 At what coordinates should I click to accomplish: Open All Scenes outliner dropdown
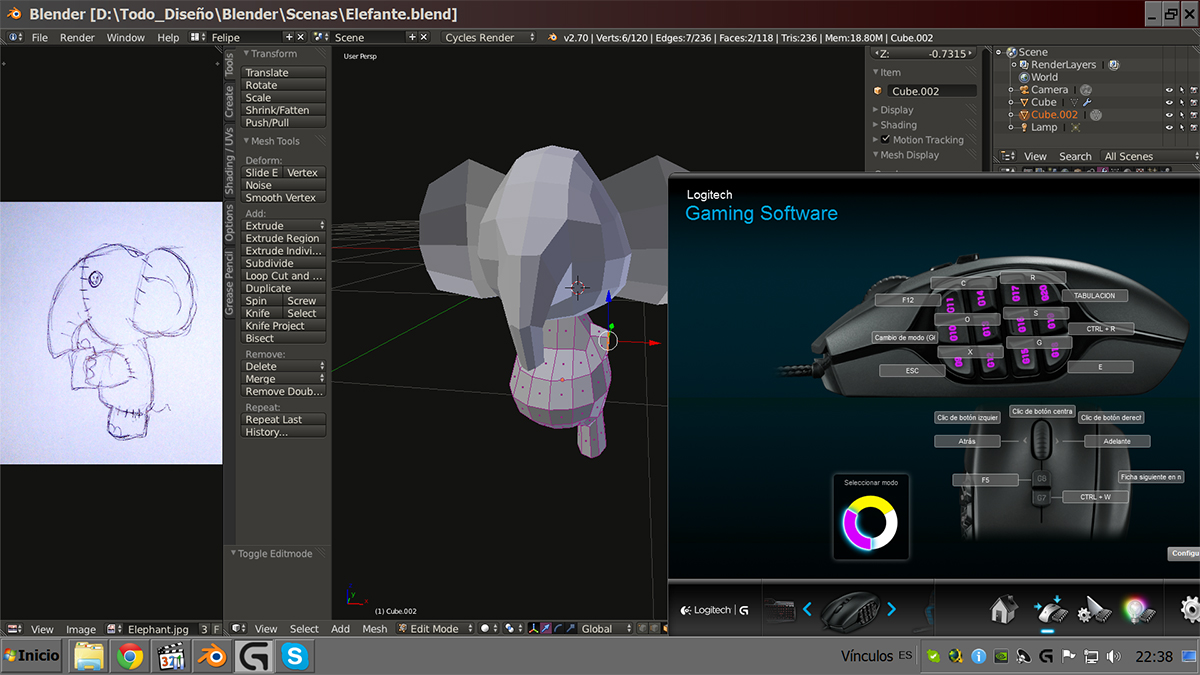1150,156
